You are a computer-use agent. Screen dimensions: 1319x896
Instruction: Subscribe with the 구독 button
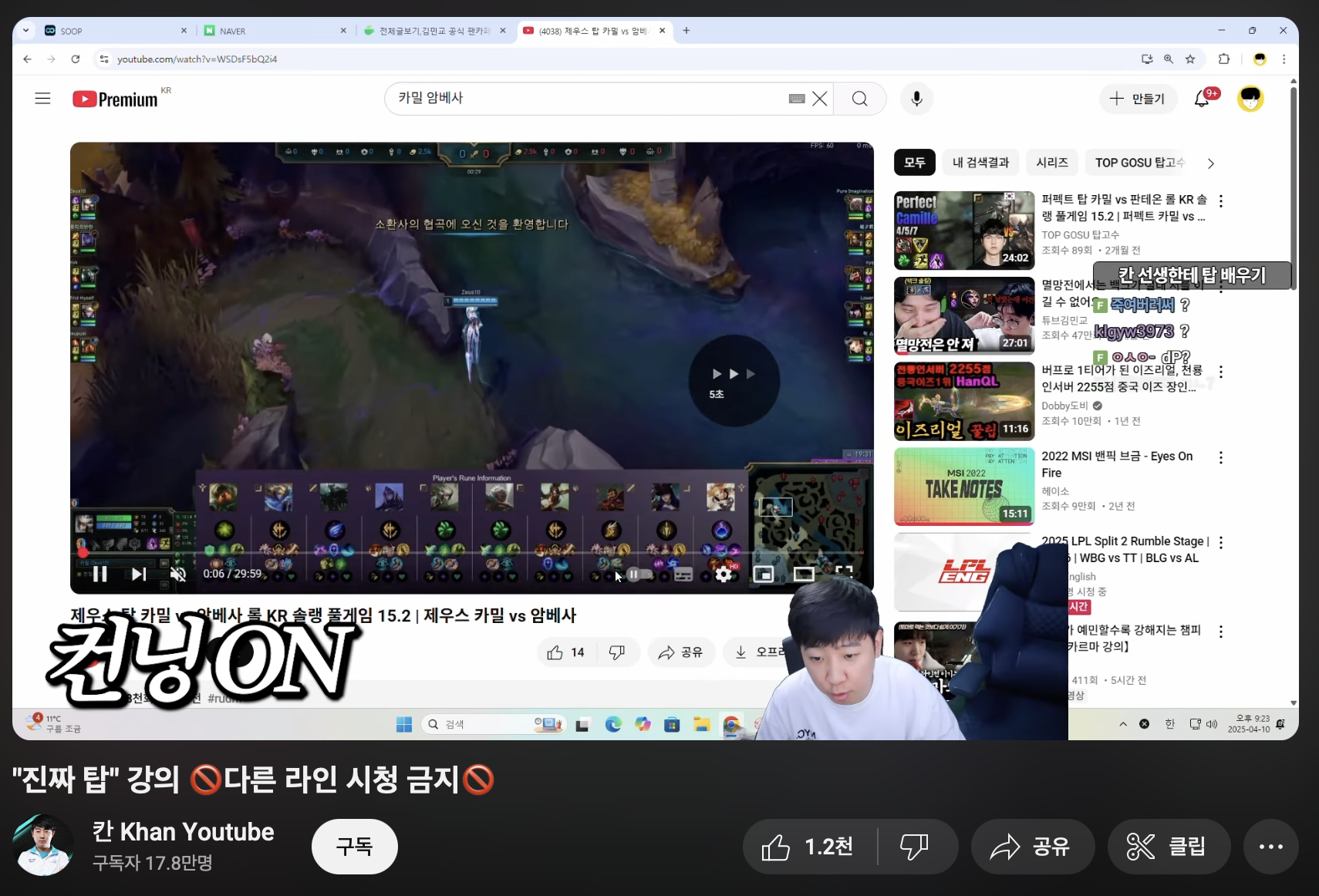(355, 847)
